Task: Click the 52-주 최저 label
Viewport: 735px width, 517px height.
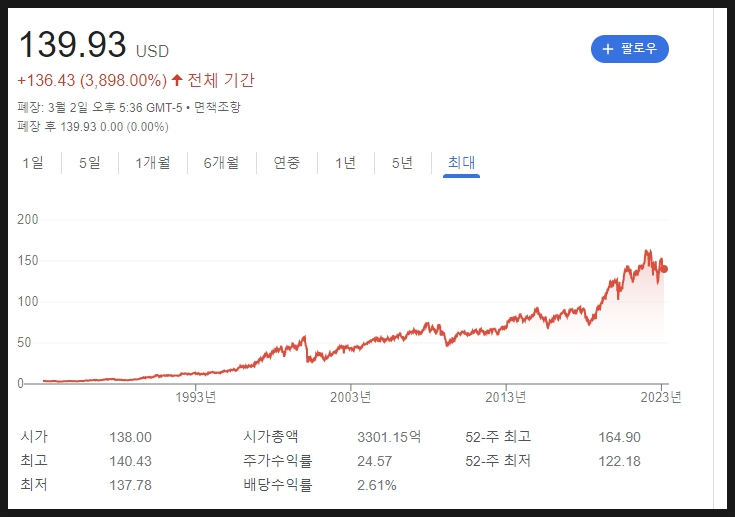Action: tap(498, 461)
